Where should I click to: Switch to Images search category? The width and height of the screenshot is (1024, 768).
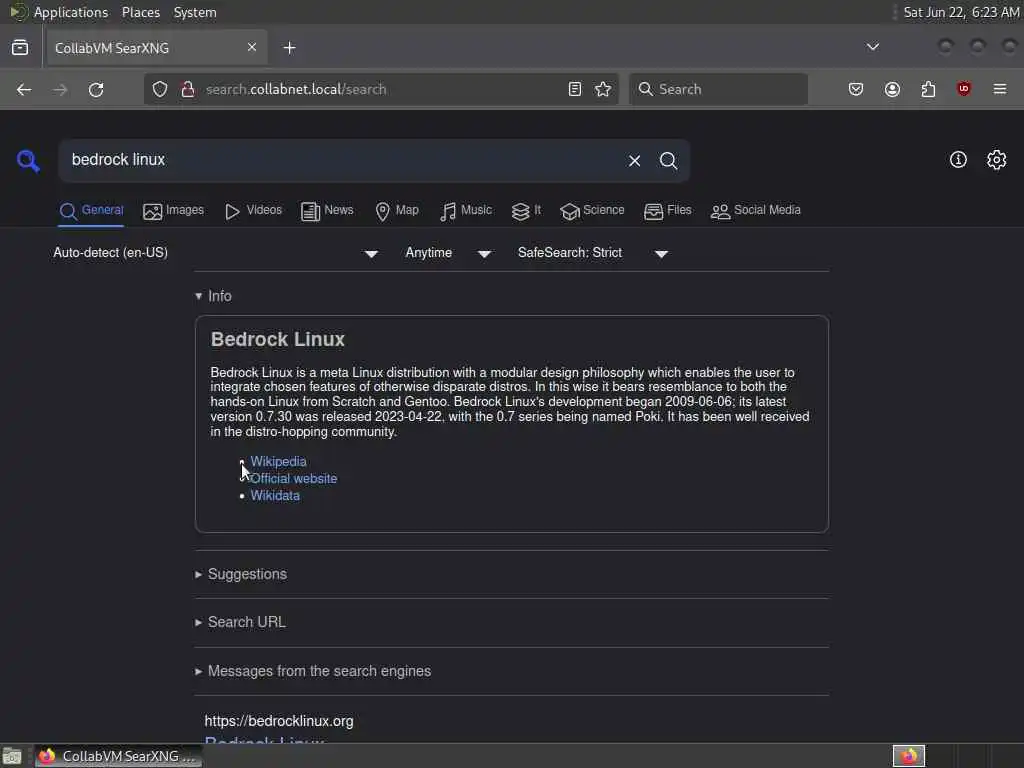(x=174, y=211)
